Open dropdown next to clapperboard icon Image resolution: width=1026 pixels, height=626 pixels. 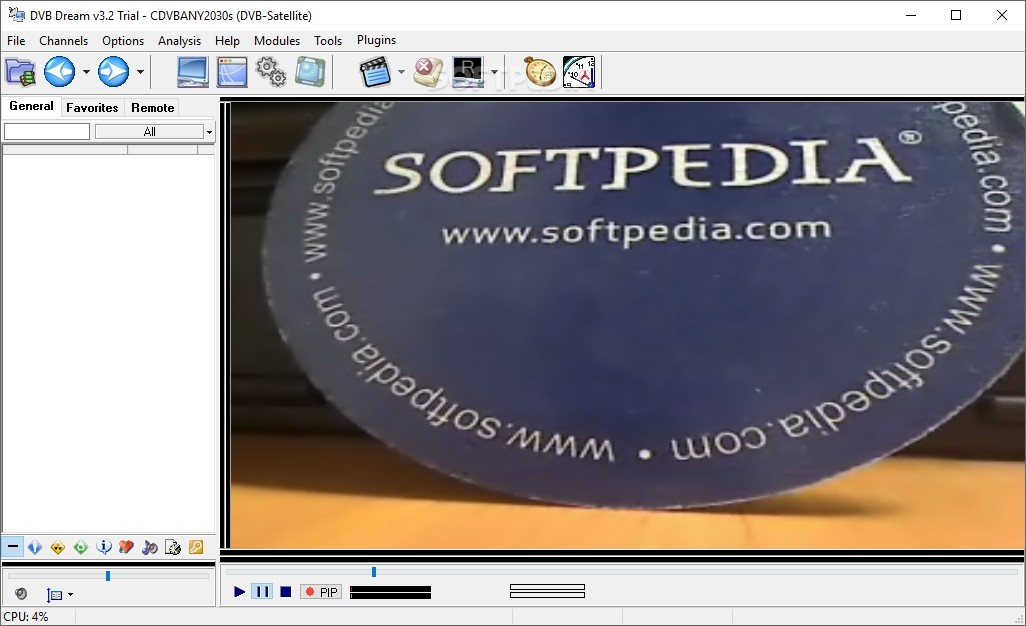click(401, 72)
